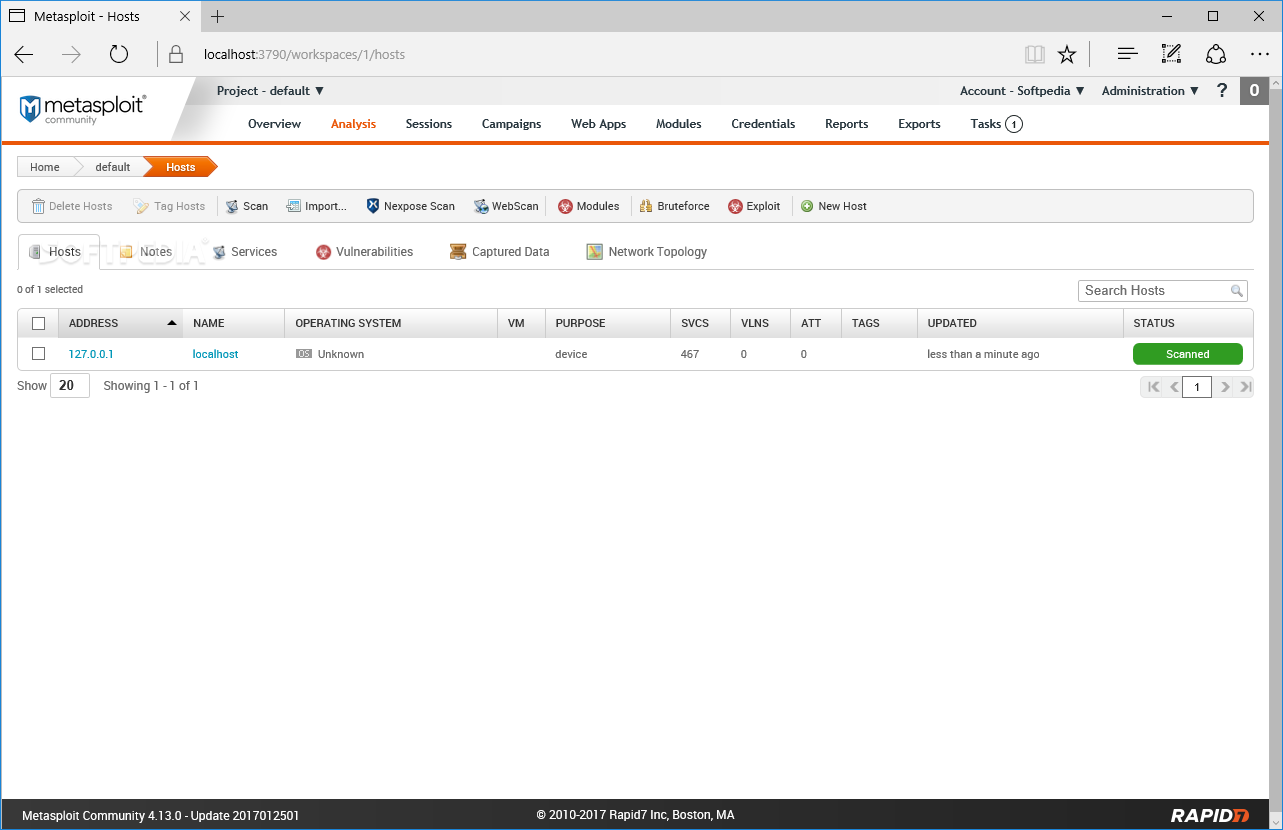Open the Sessions menu
The width and height of the screenshot is (1283, 830).
click(428, 124)
